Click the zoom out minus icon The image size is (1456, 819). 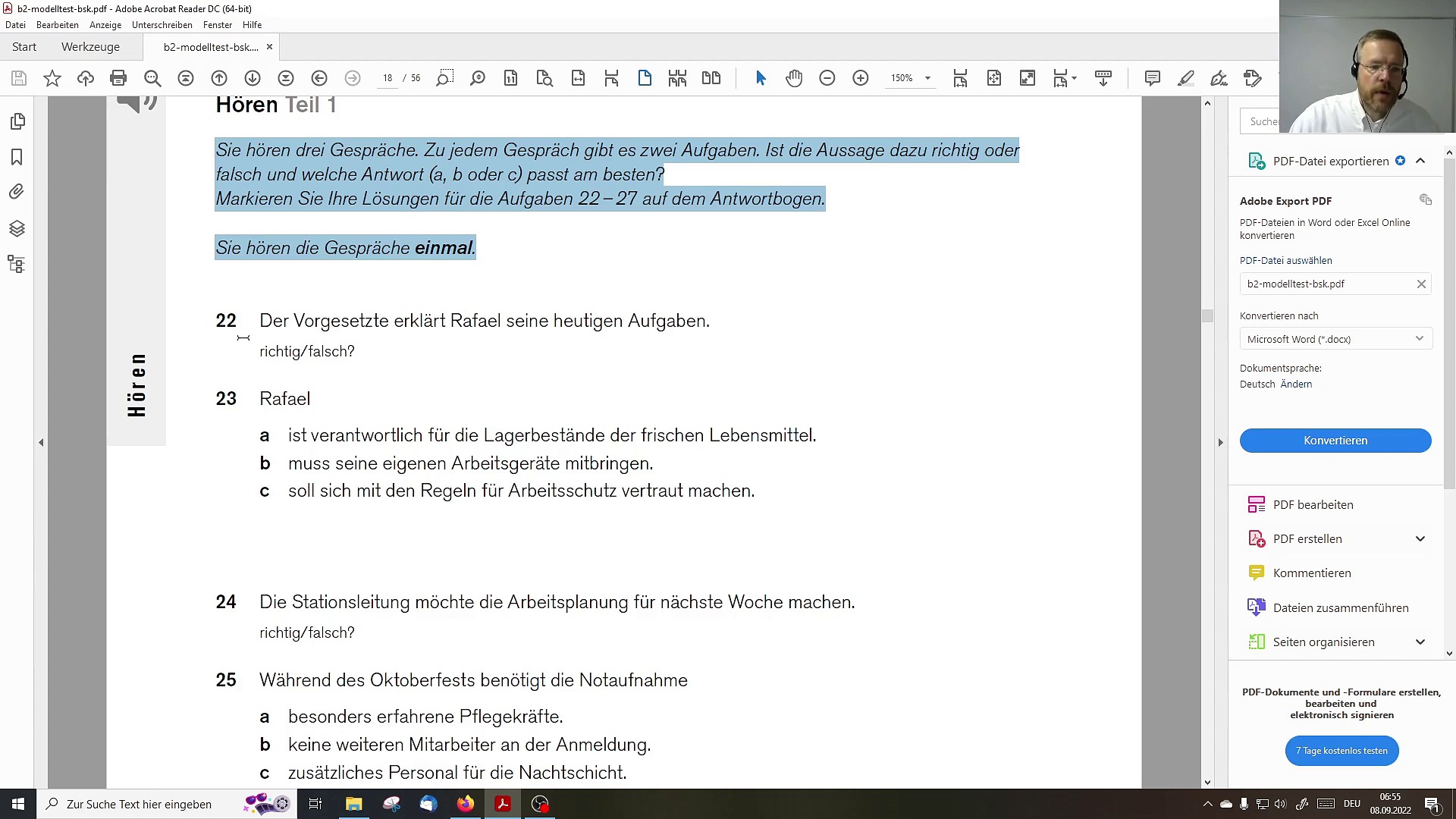pyautogui.click(x=827, y=78)
